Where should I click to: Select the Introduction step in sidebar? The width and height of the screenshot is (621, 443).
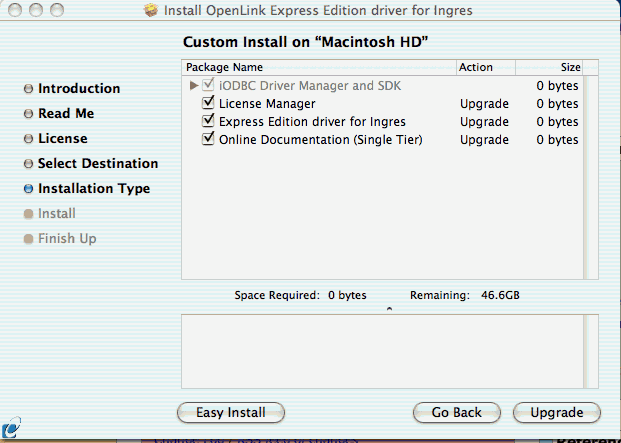click(79, 88)
